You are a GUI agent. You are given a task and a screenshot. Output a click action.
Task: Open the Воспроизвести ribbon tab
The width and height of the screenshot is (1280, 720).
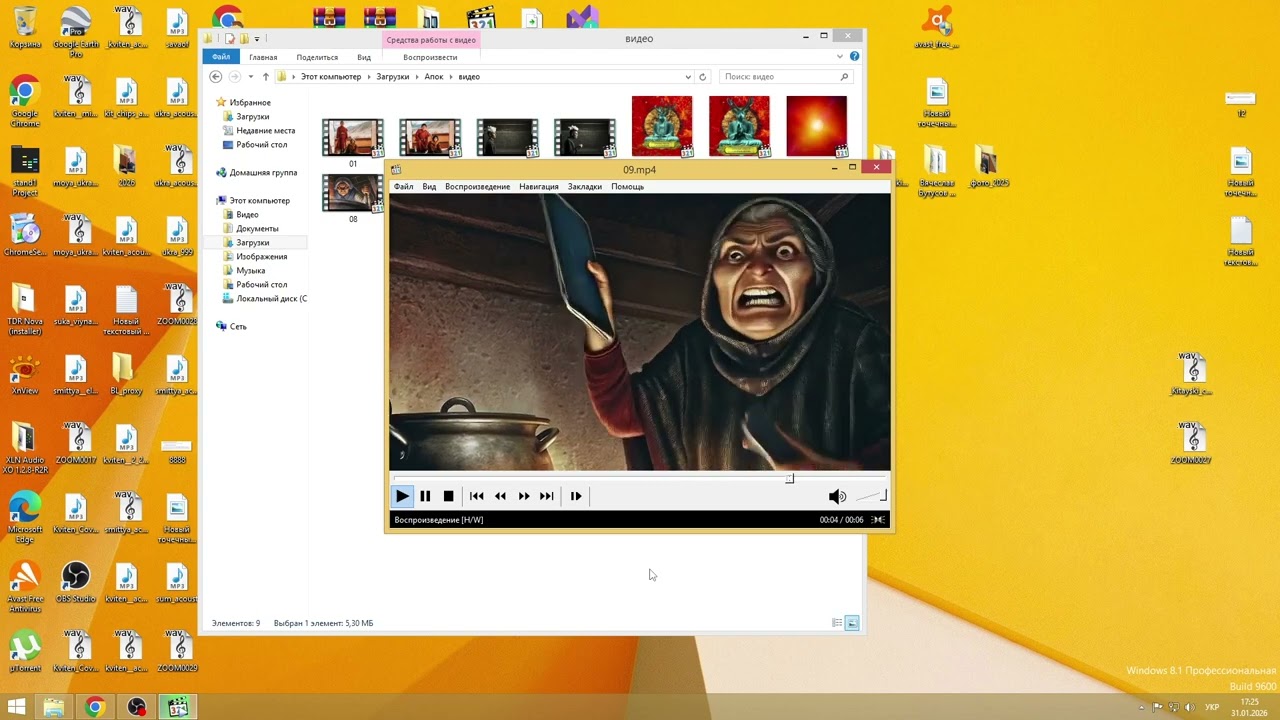click(430, 58)
